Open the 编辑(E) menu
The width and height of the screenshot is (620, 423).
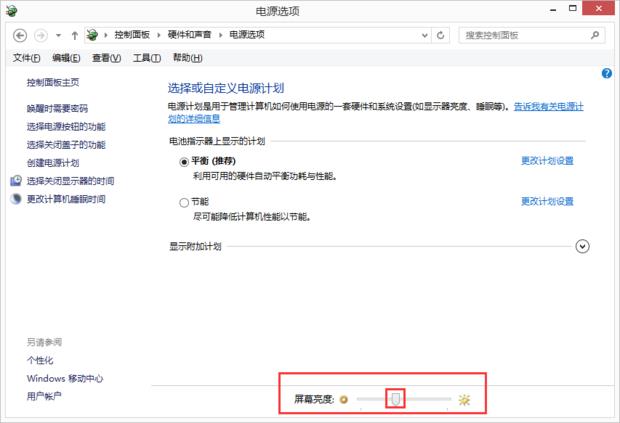[66, 58]
